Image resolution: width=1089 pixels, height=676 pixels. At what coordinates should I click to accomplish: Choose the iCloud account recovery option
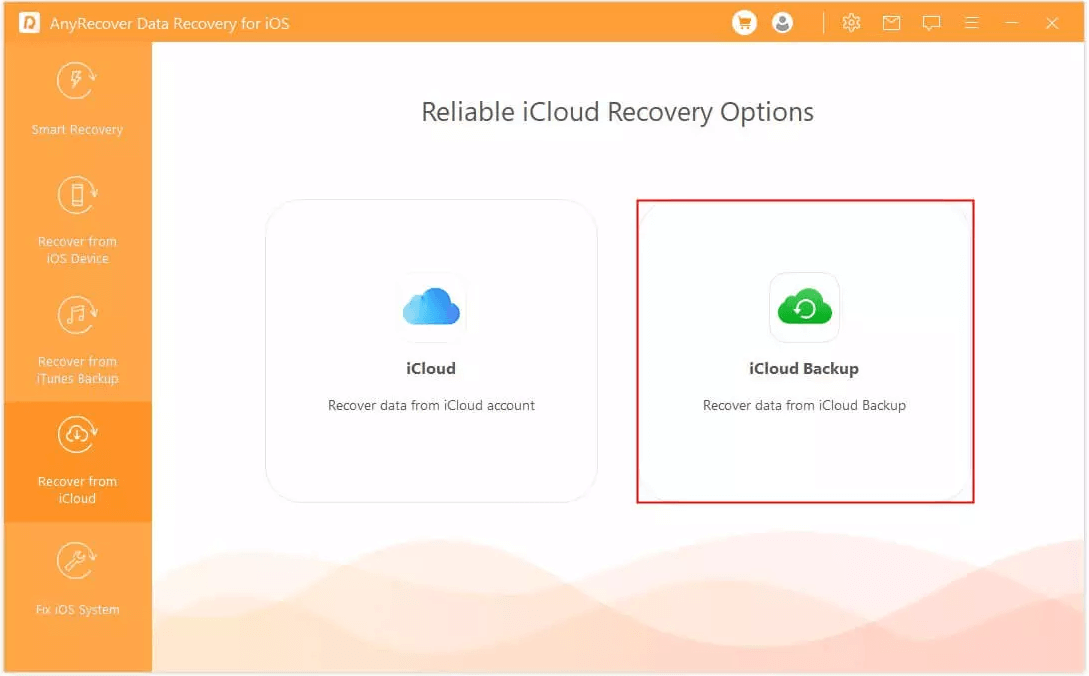[431, 350]
